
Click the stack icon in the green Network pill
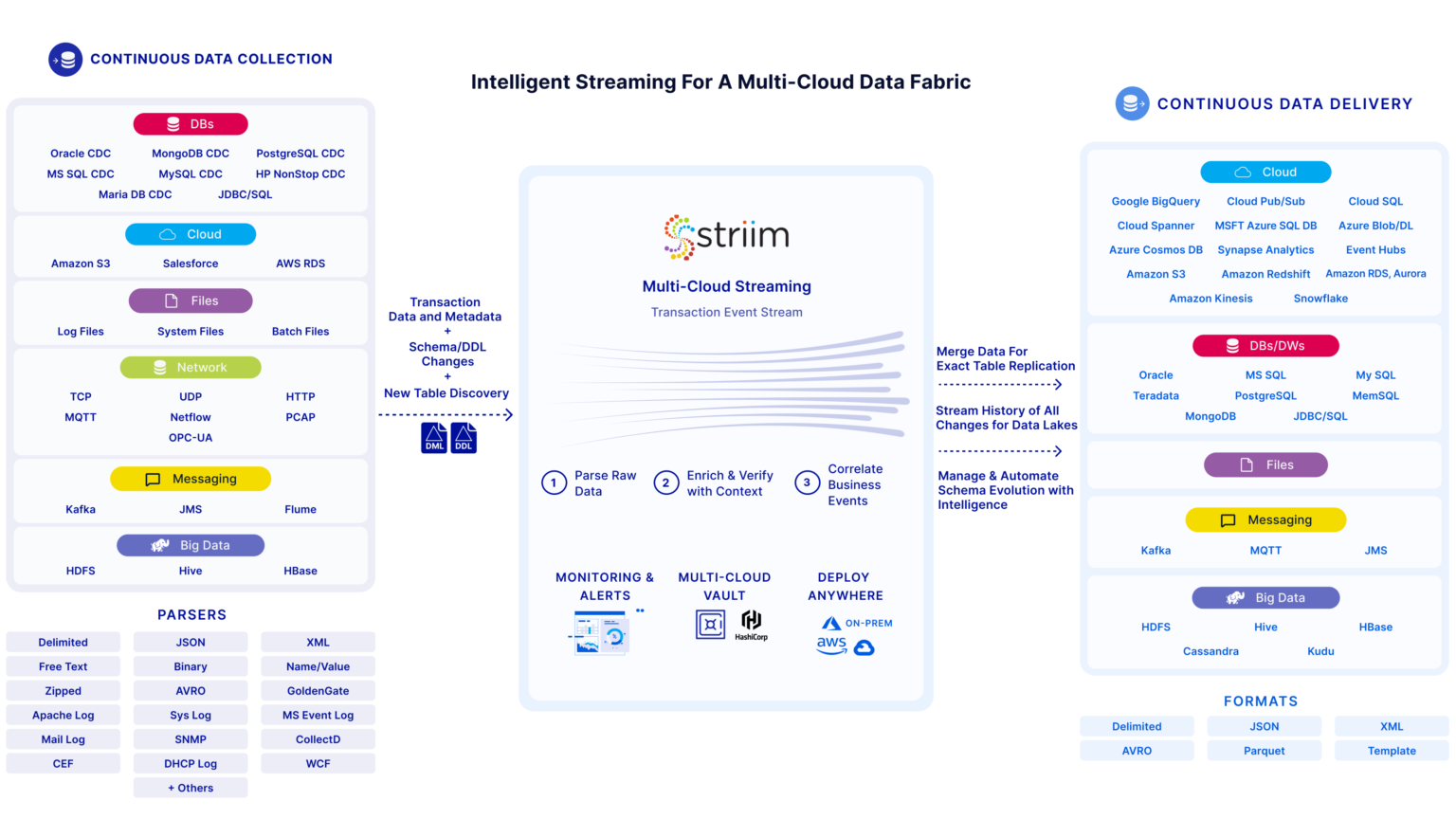[160, 367]
